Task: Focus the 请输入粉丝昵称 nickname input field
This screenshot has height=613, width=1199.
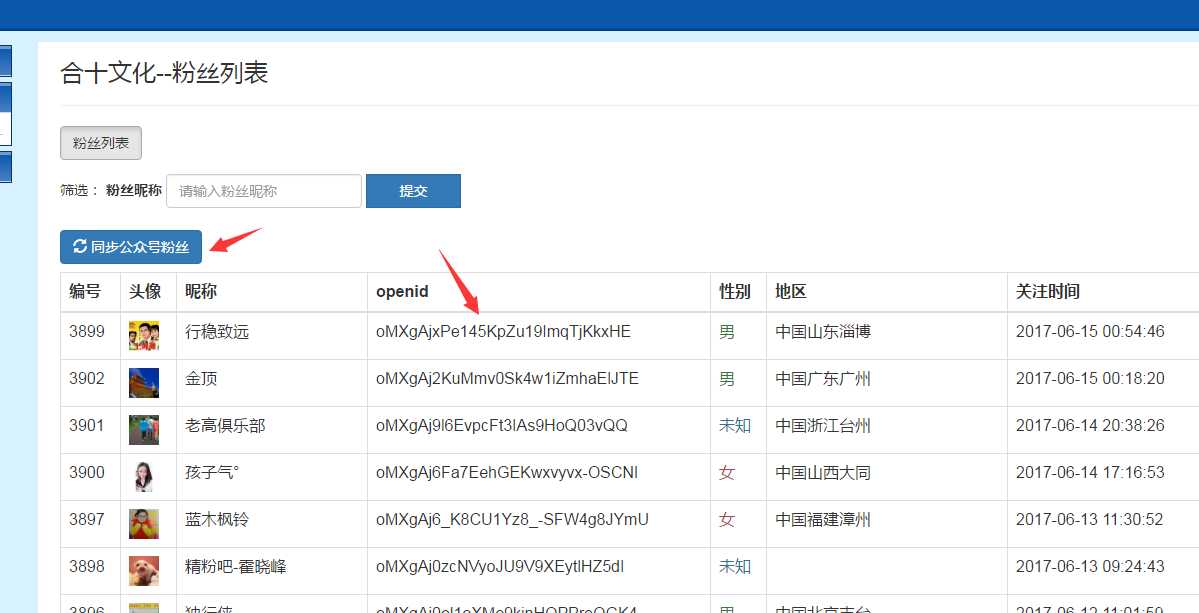Action: click(264, 191)
